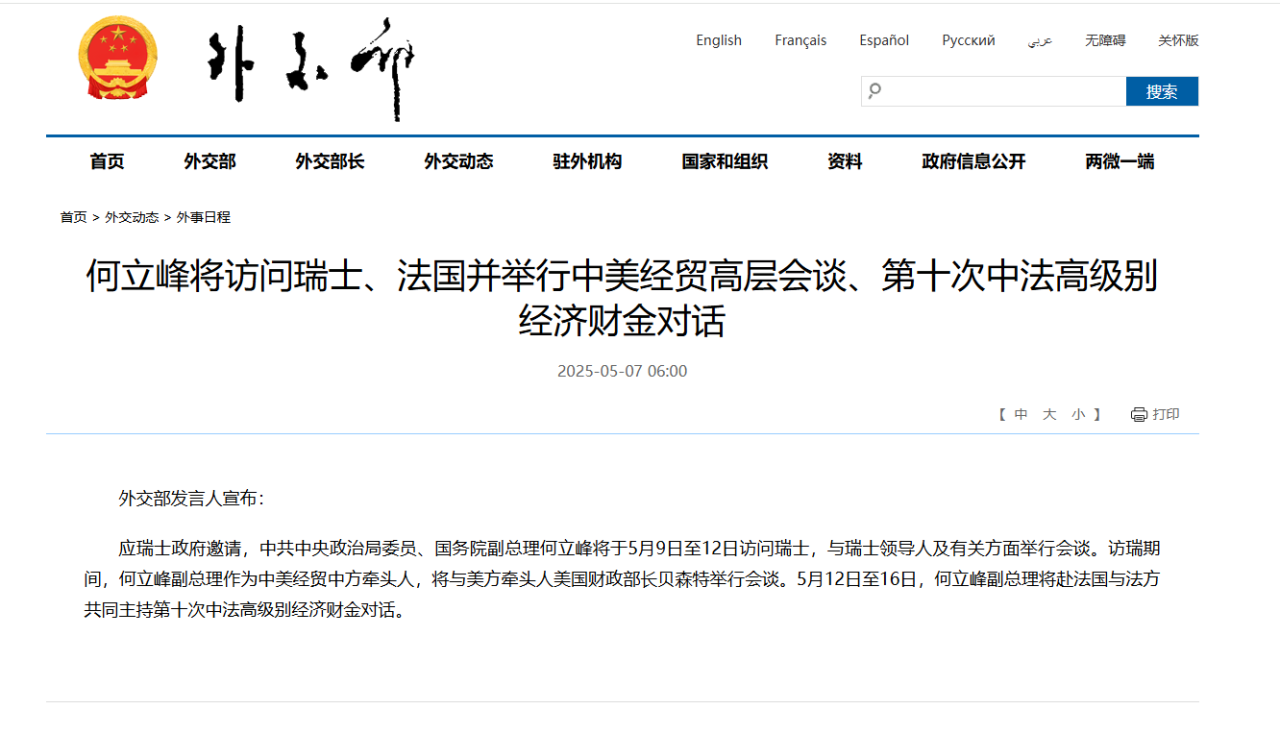Image resolution: width=1280 pixels, height=734 pixels.
Task: Open the 驻外机构 navigation menu
Action: [587, 161]
